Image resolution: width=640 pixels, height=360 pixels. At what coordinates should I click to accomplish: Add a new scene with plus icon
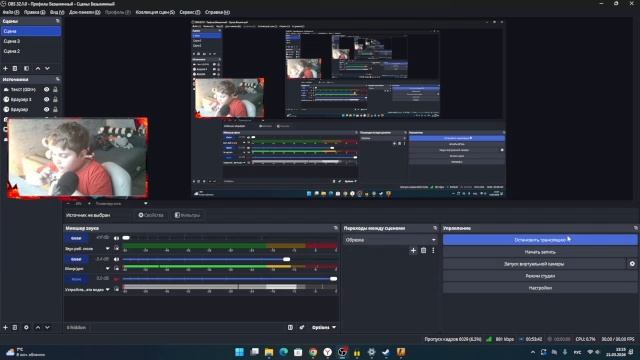click(5, 69)
